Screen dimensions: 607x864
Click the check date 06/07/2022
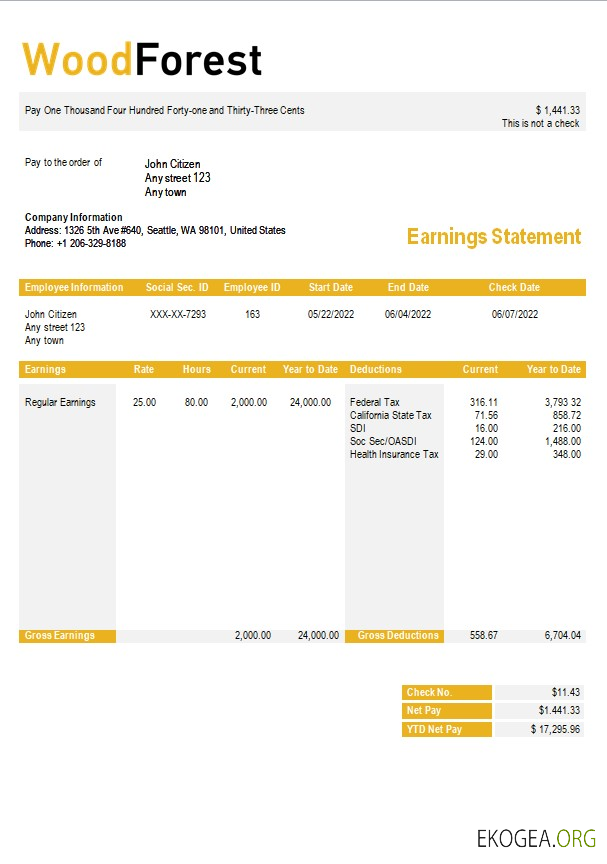[515, 314]
